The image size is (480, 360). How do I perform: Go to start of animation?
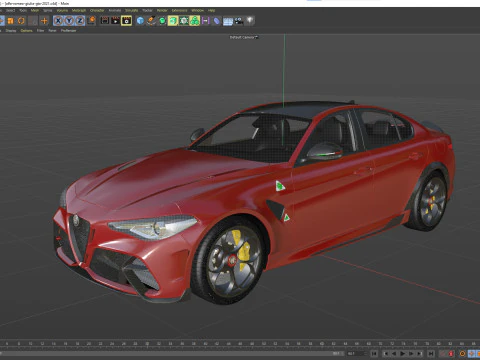(x=374, y=353)
